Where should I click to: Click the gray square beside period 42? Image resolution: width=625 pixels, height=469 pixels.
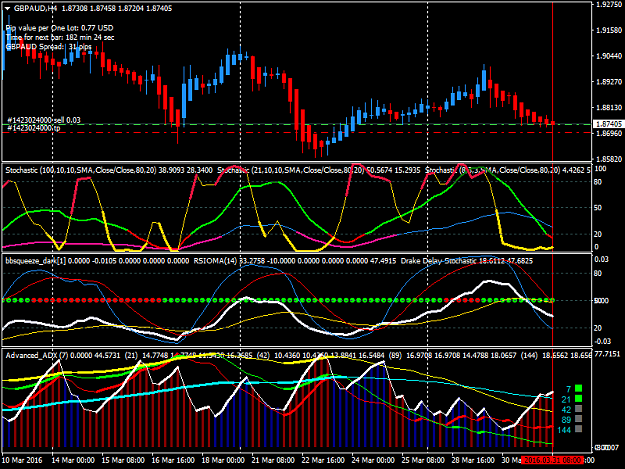(579, 409)
